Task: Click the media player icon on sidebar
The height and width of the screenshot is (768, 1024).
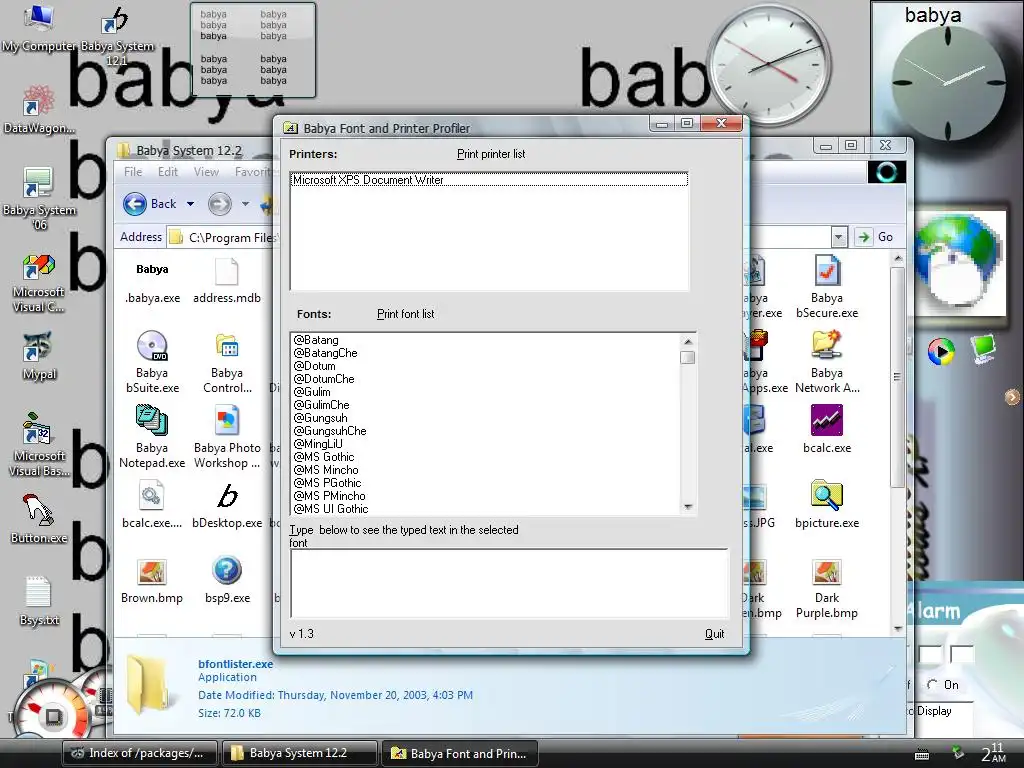Action: 940,351
